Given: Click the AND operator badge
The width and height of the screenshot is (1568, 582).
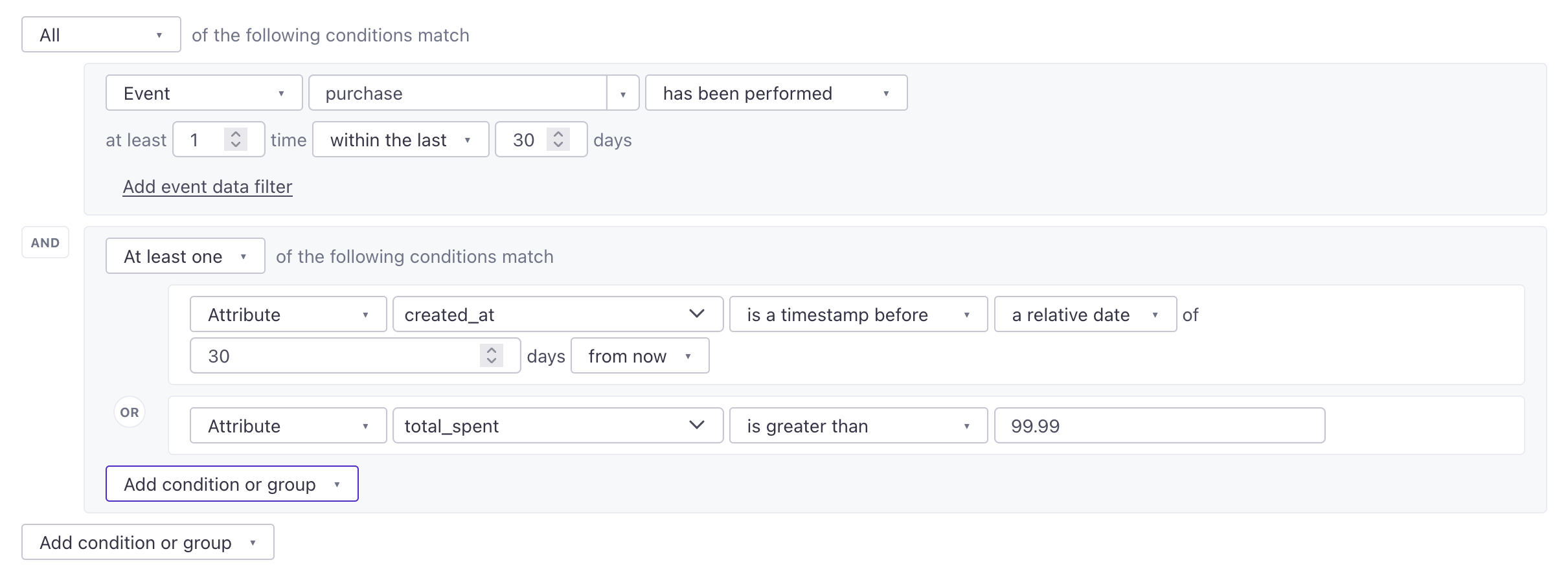Looking at the screenshot, I should pos(45,243).
